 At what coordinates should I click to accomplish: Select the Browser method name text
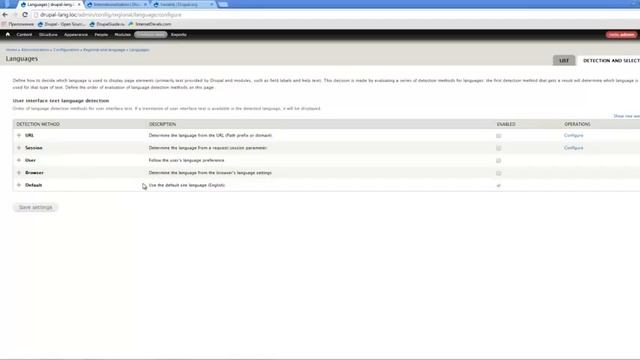coord(34,173)
